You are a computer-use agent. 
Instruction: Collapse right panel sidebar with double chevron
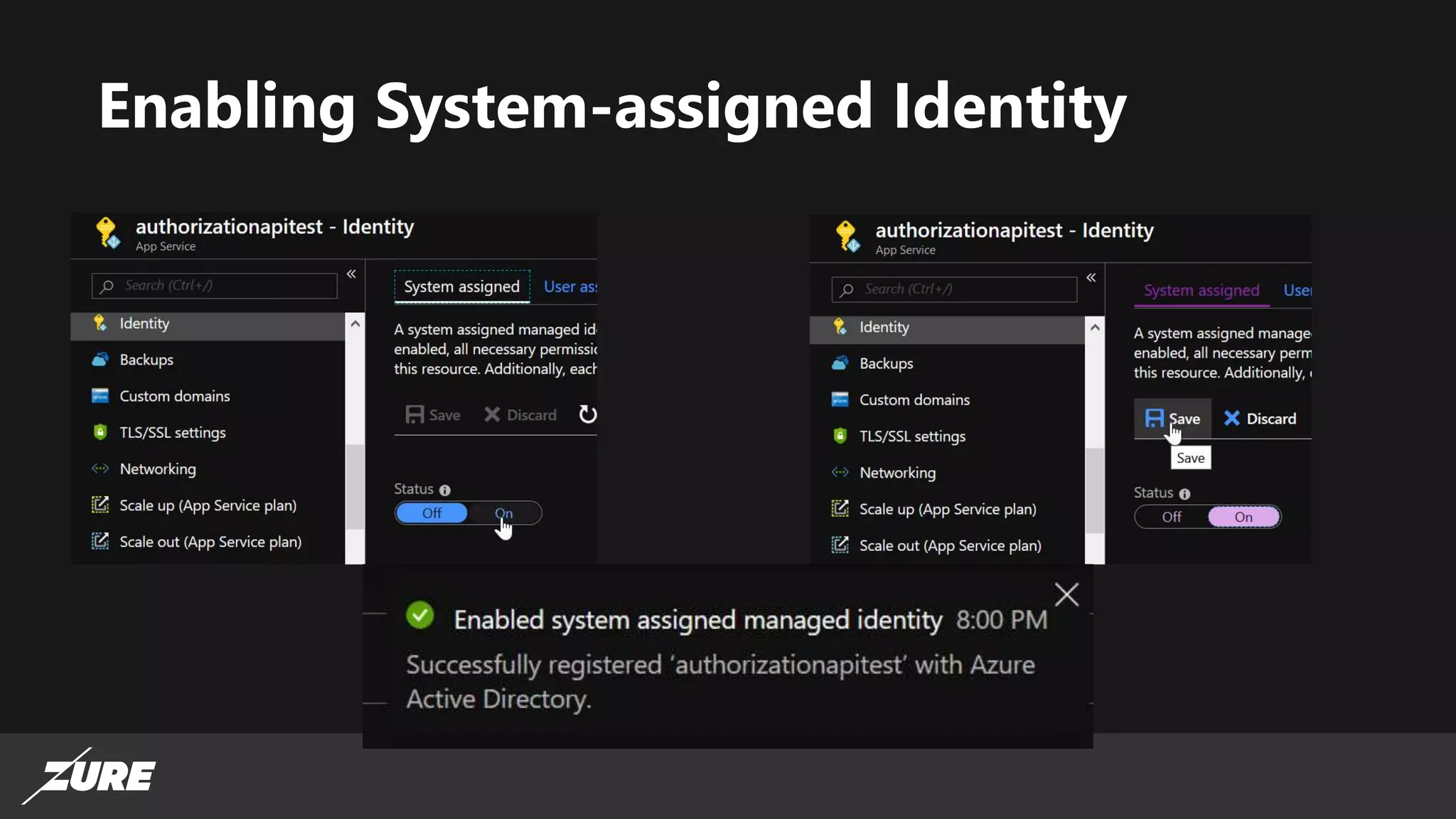(1091, 277)
